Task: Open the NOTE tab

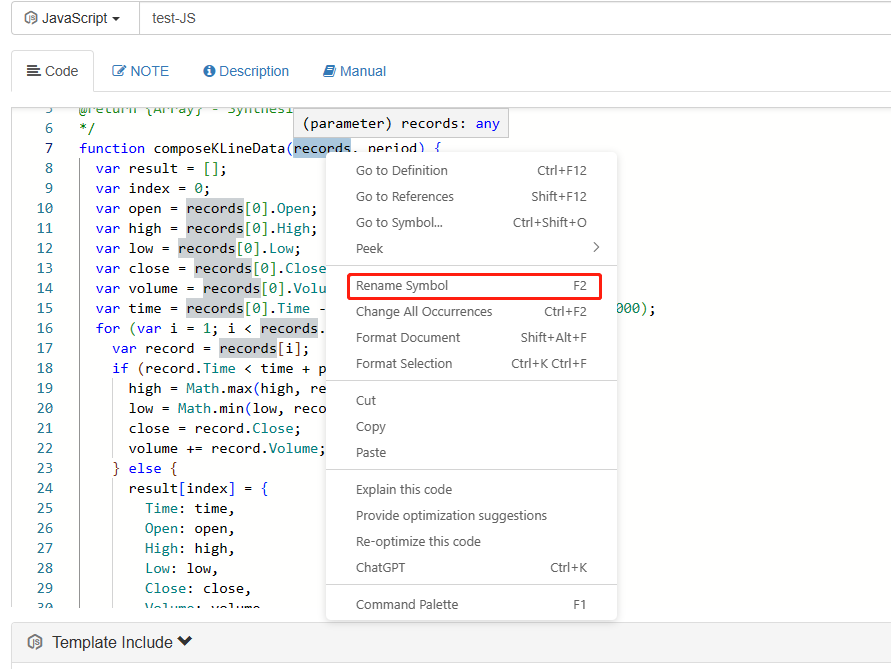Action: tap(140, 71)
